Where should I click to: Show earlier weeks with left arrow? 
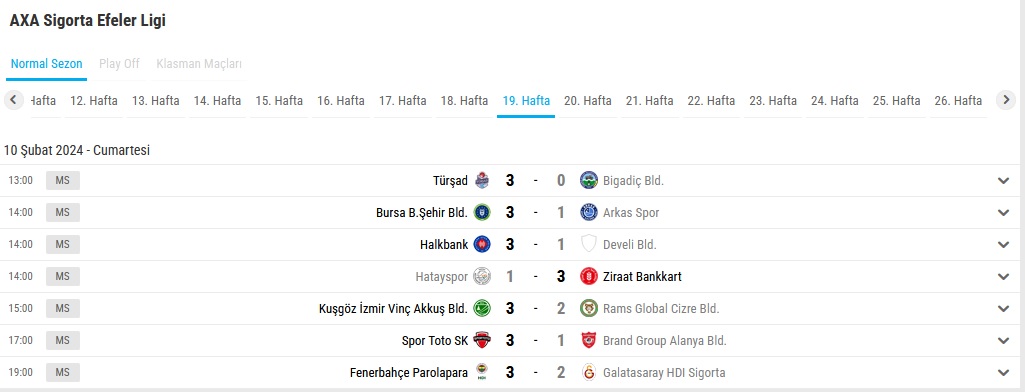(x=14, y=100)
